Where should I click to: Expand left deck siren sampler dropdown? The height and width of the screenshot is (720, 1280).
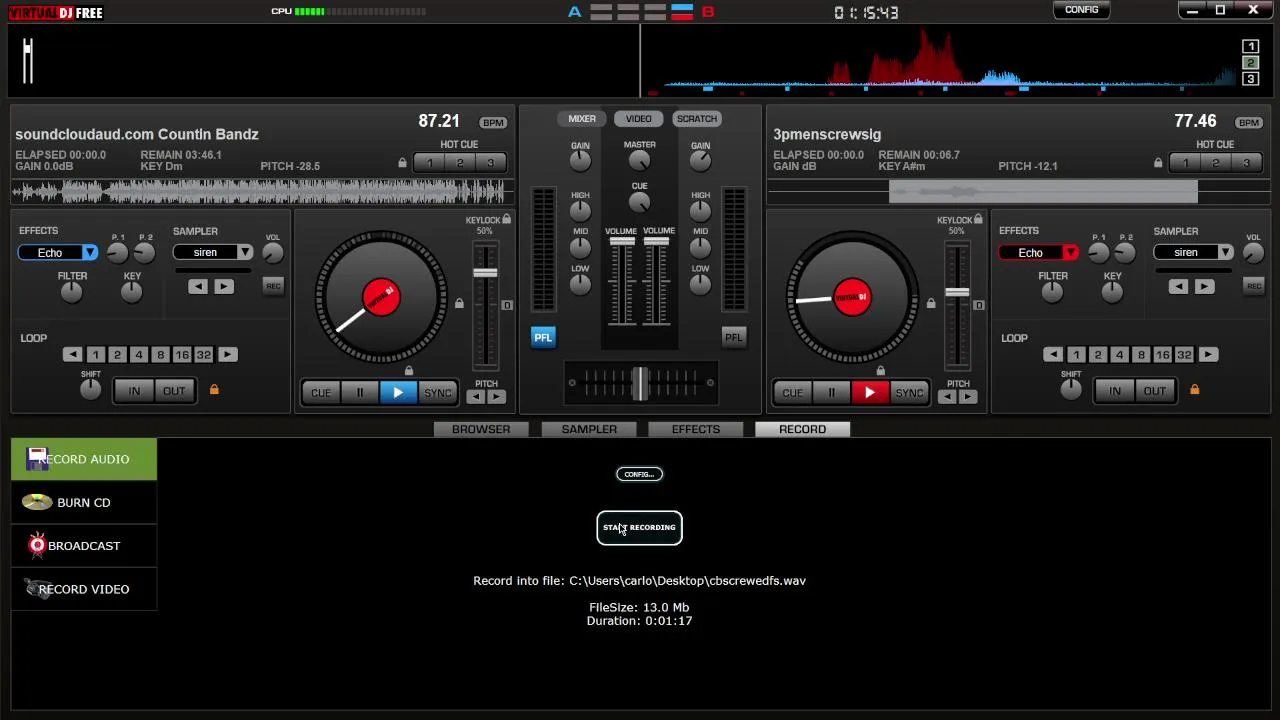[245, 253]
